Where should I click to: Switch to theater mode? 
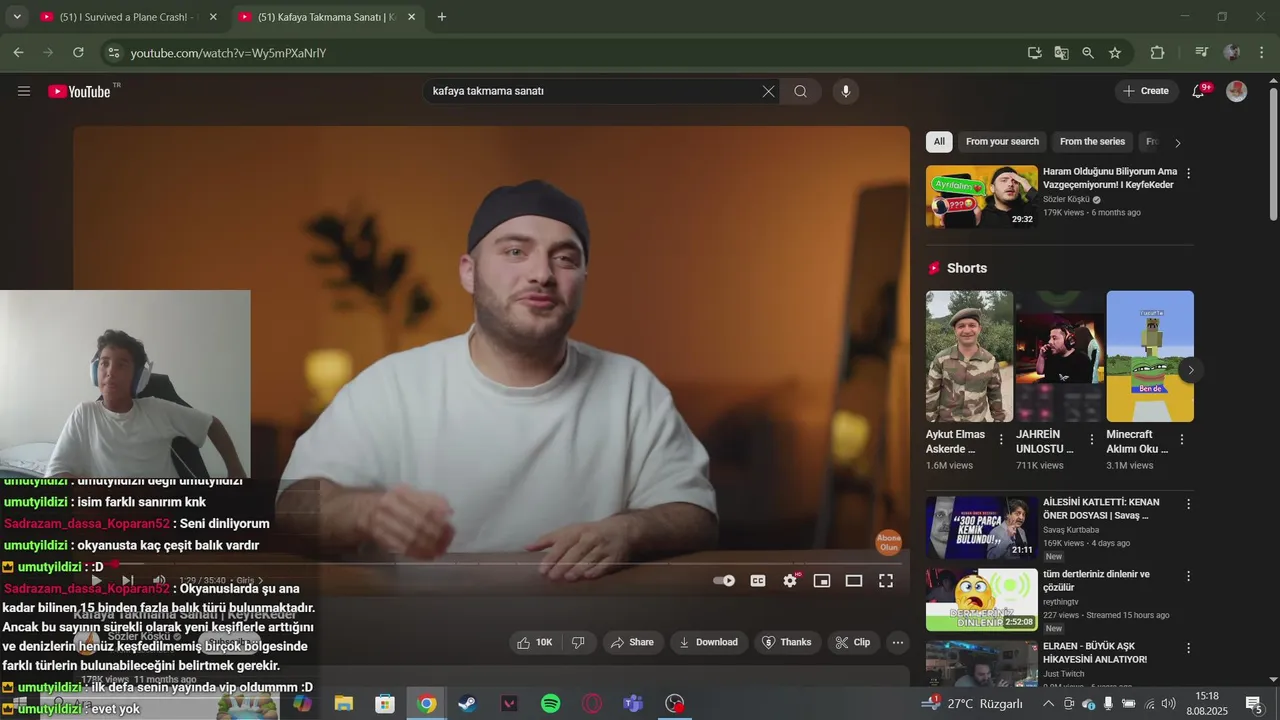point(854,580)
